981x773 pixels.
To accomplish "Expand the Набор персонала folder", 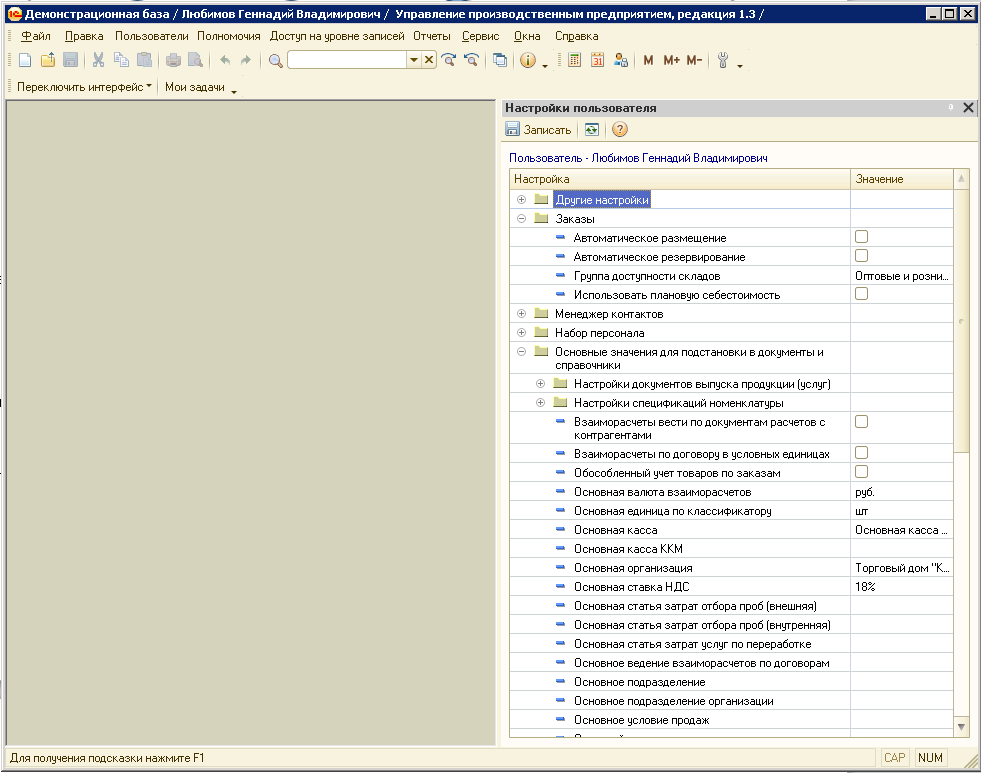I will 521,332.
